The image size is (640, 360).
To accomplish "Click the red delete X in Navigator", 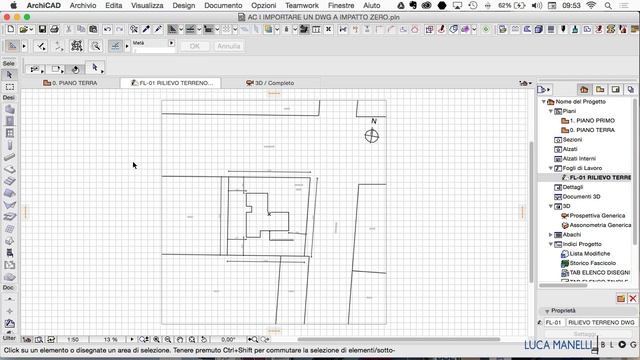I will coord(633,299).
